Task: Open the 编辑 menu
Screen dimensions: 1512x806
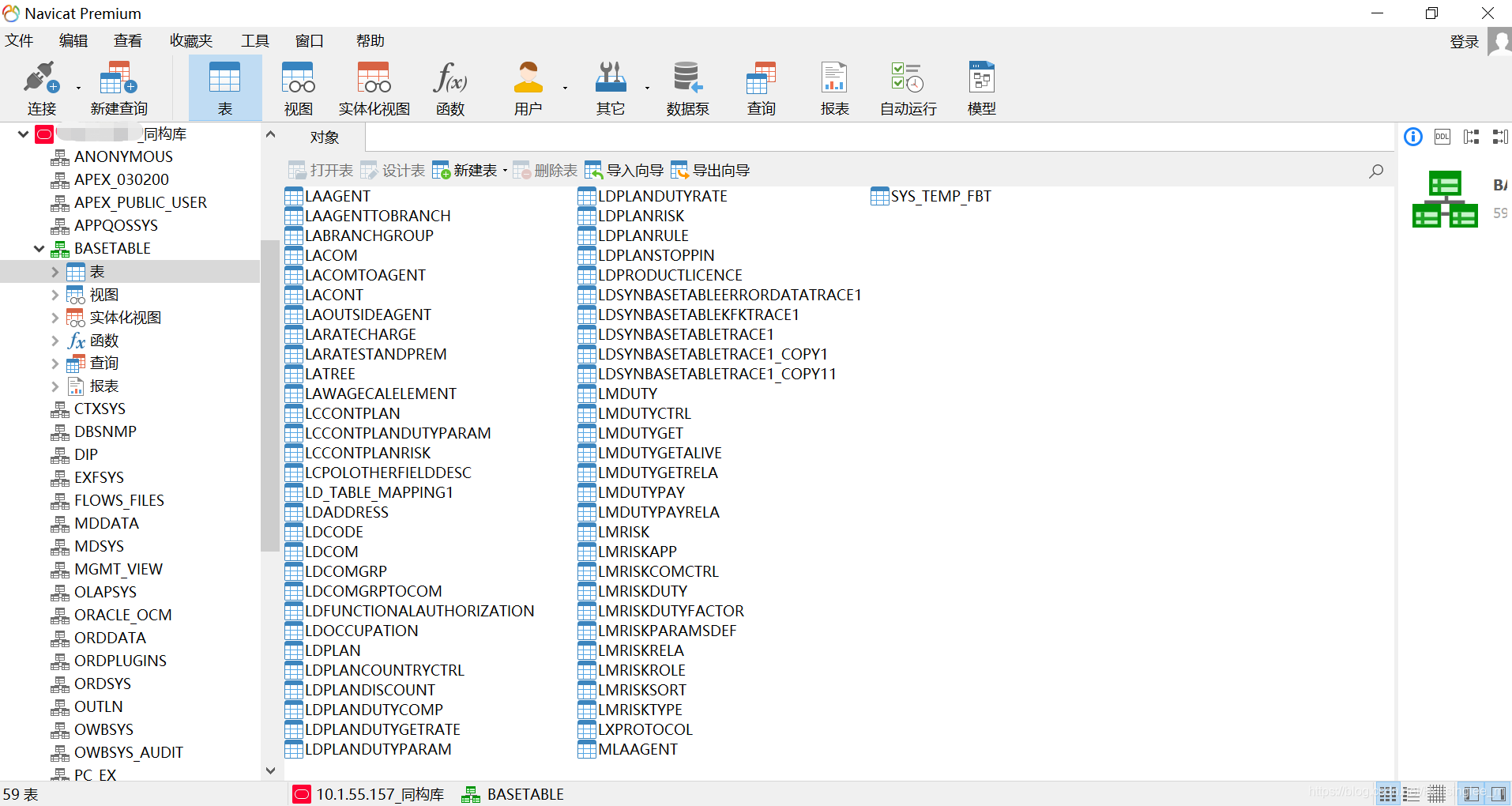Action: point(73,40)
